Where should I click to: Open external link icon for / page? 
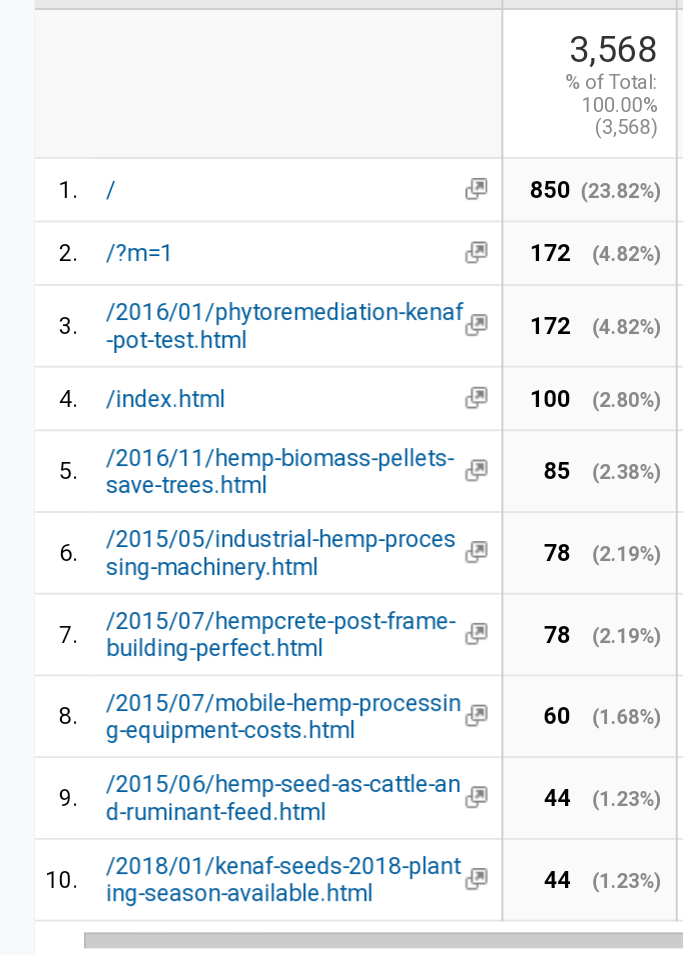476,189
